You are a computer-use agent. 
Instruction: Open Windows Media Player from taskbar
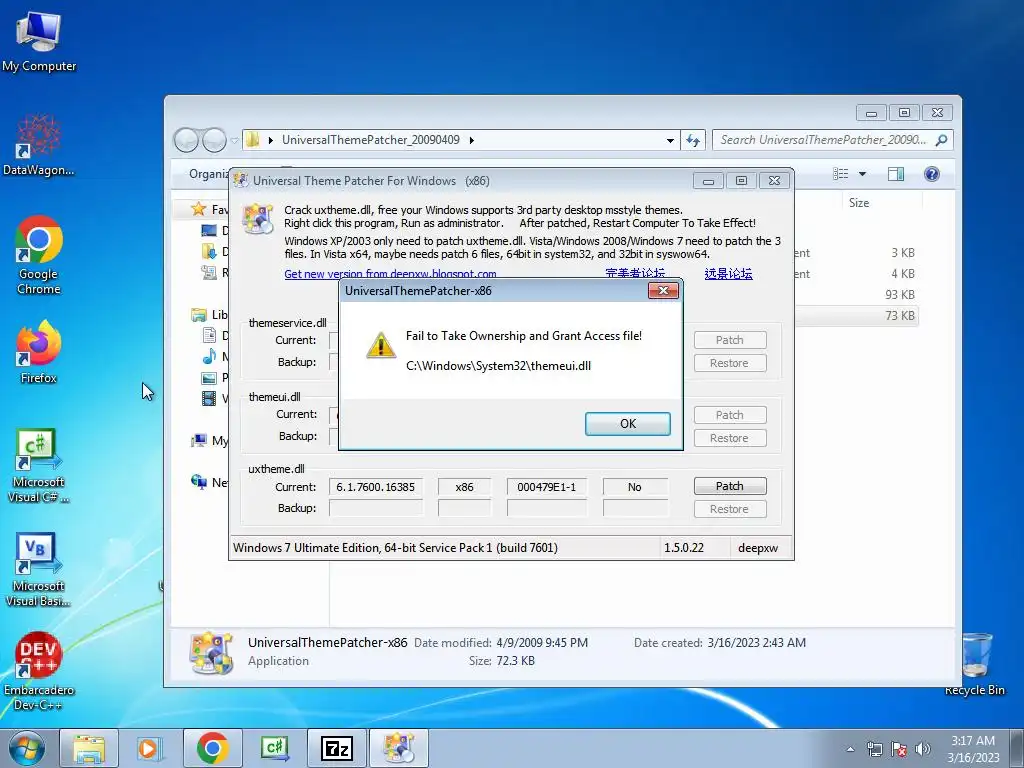150,748
